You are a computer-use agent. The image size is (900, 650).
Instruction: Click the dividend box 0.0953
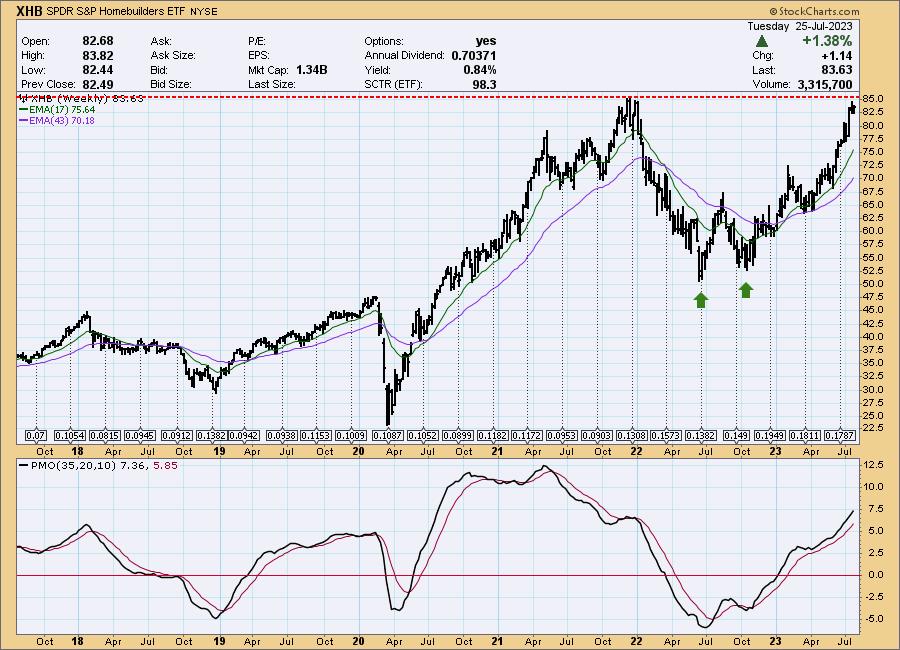(x=562, y=436)
